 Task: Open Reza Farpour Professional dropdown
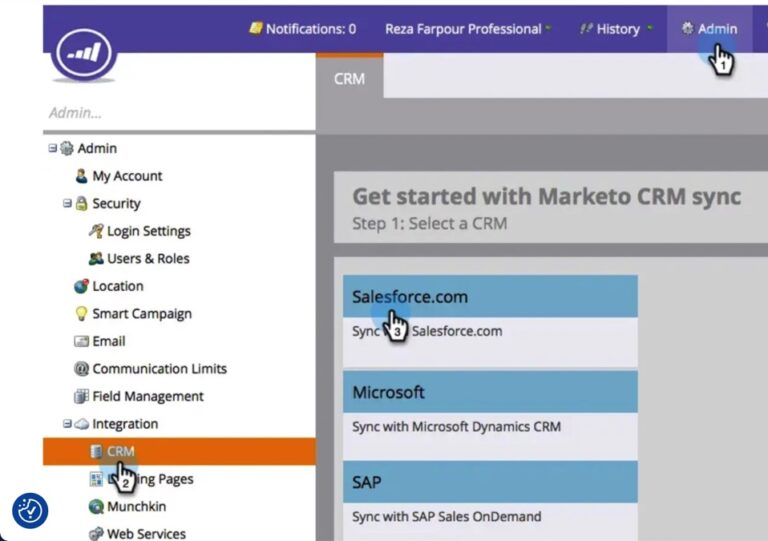(468, 29)
